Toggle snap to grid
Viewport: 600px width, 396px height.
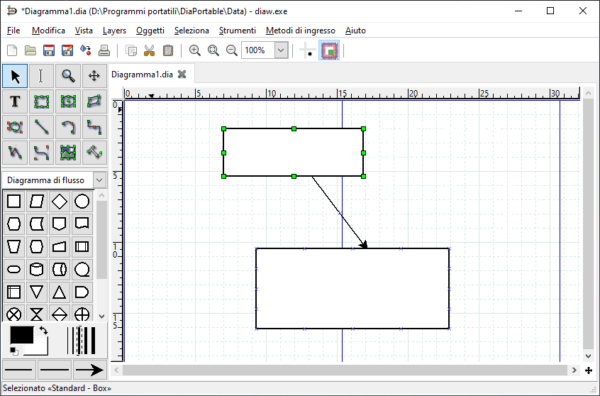click(x=308, y=51)
